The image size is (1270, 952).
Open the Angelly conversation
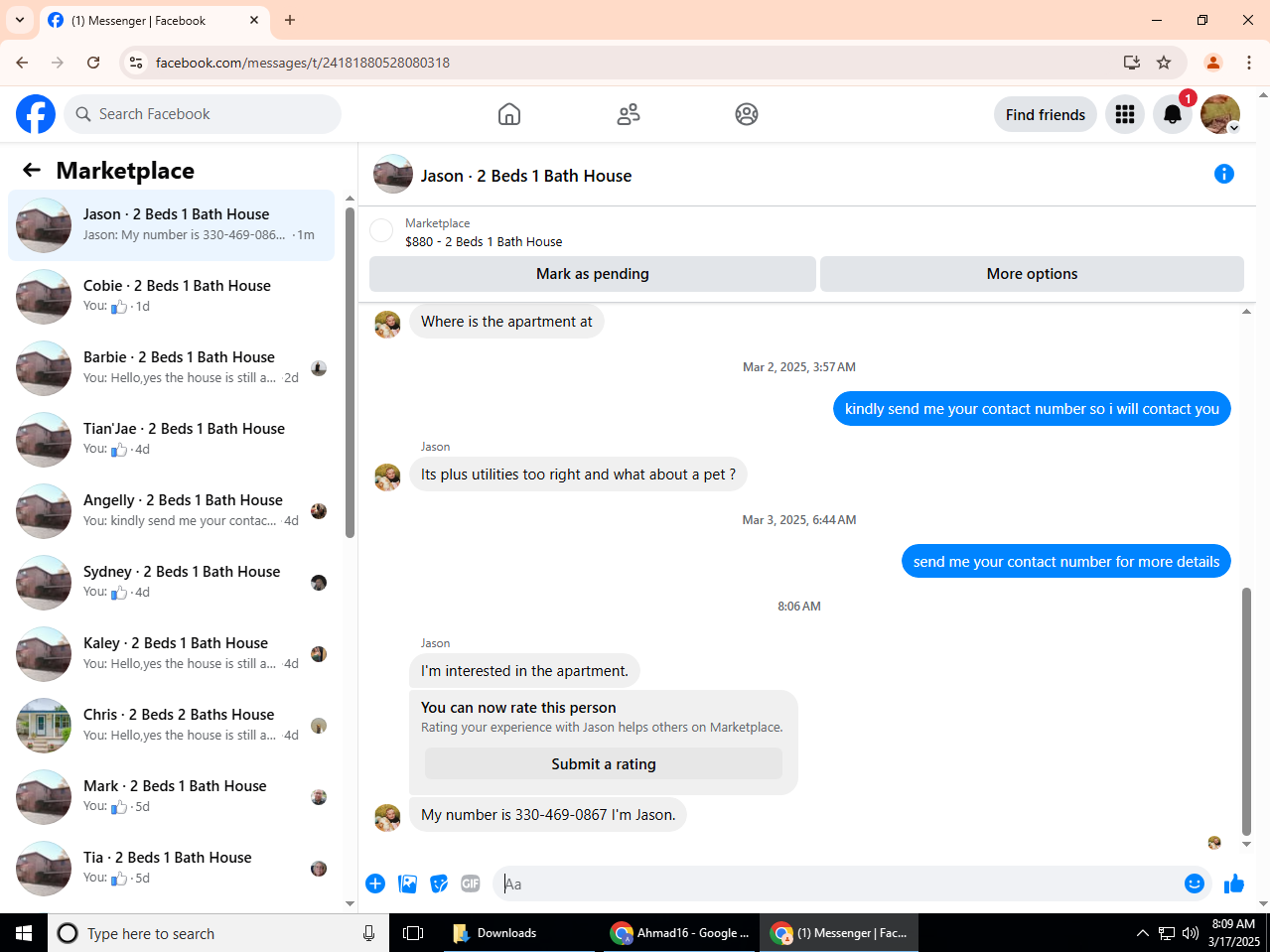click(171, 511)
